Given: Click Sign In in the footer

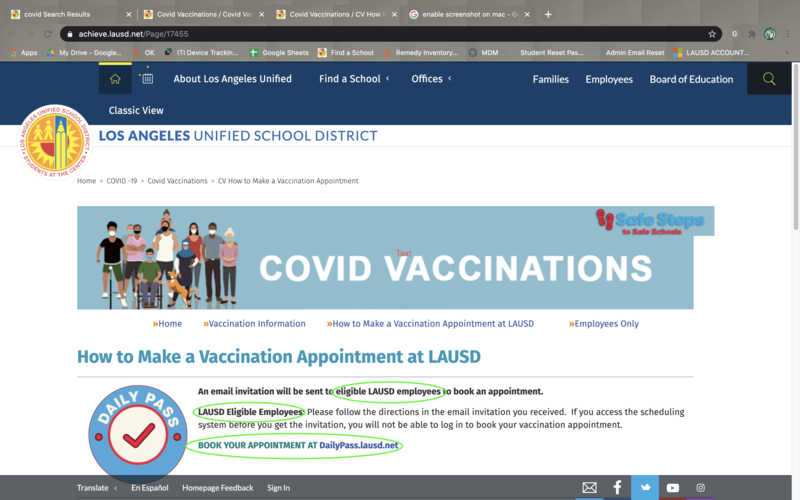Looking at the screenshot, I should [278, 488].
